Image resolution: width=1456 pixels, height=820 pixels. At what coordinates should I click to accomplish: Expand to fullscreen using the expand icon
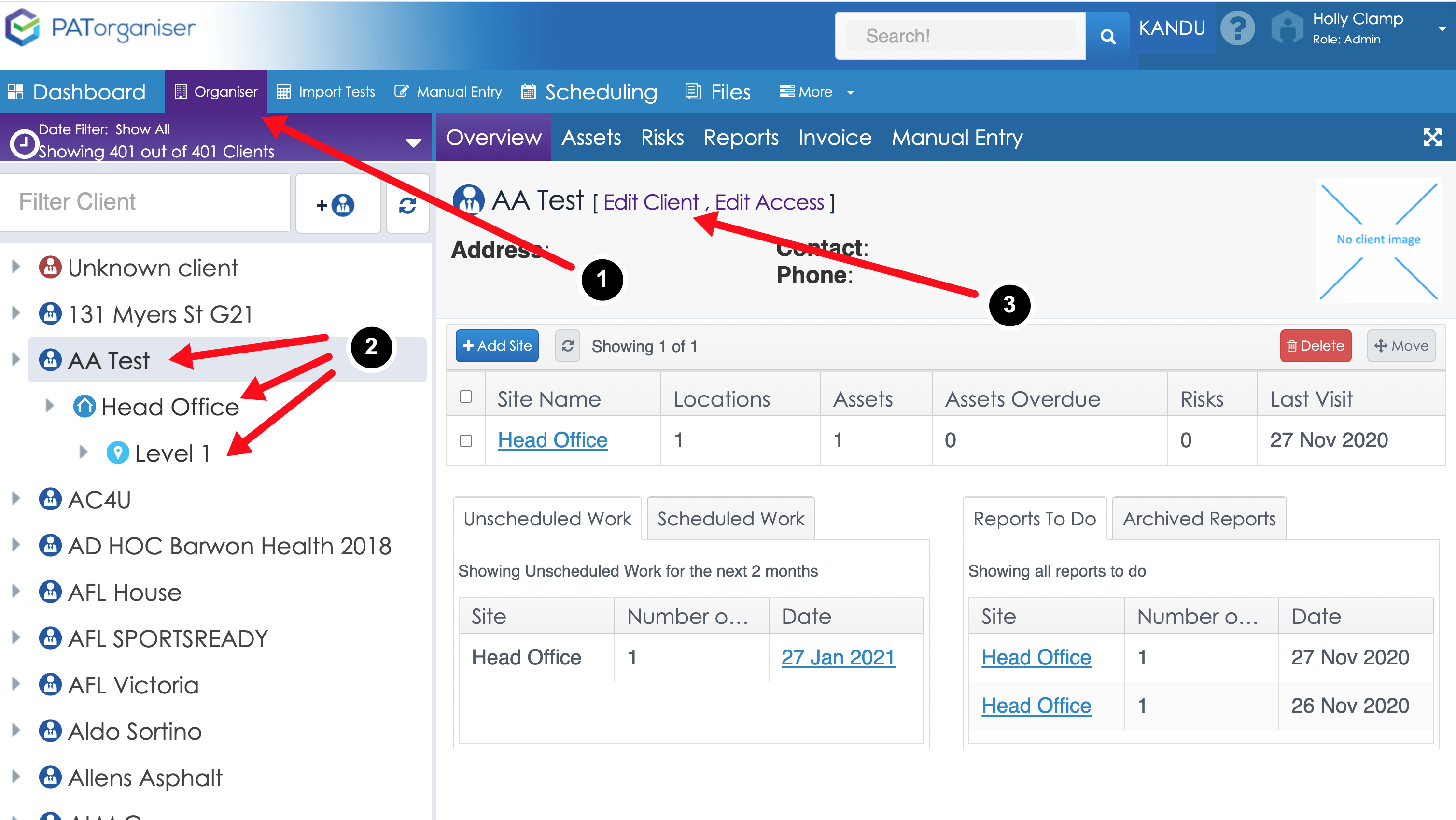point(1433,137)
